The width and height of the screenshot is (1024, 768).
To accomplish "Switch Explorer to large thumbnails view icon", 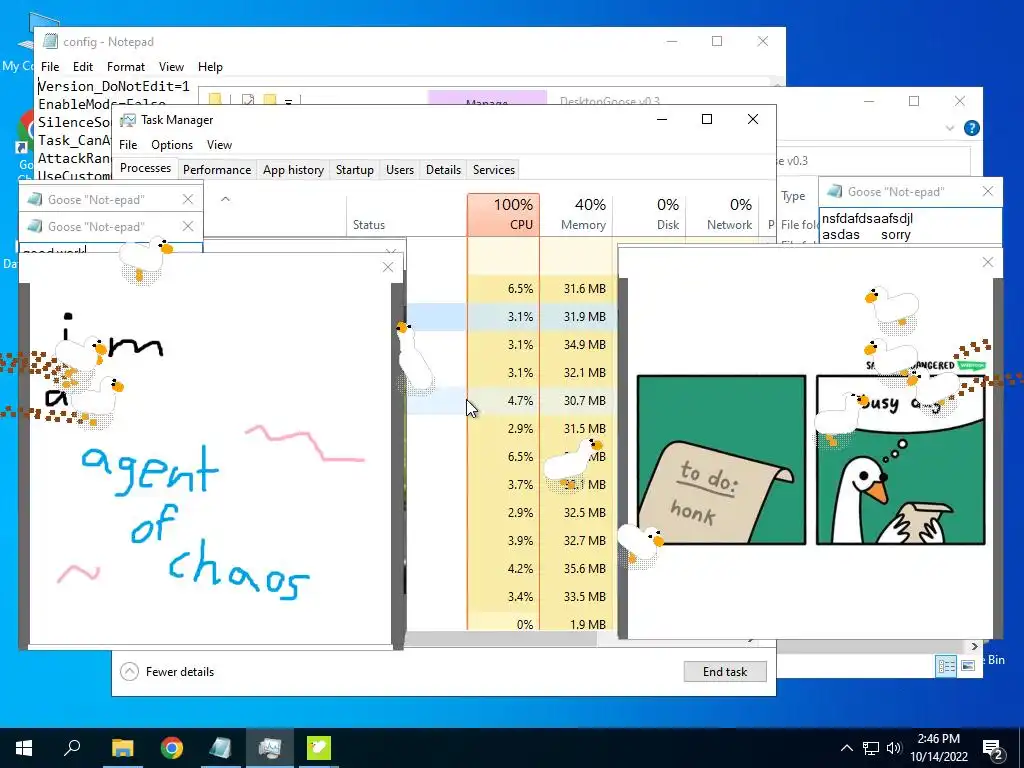I will pos(968,665).
